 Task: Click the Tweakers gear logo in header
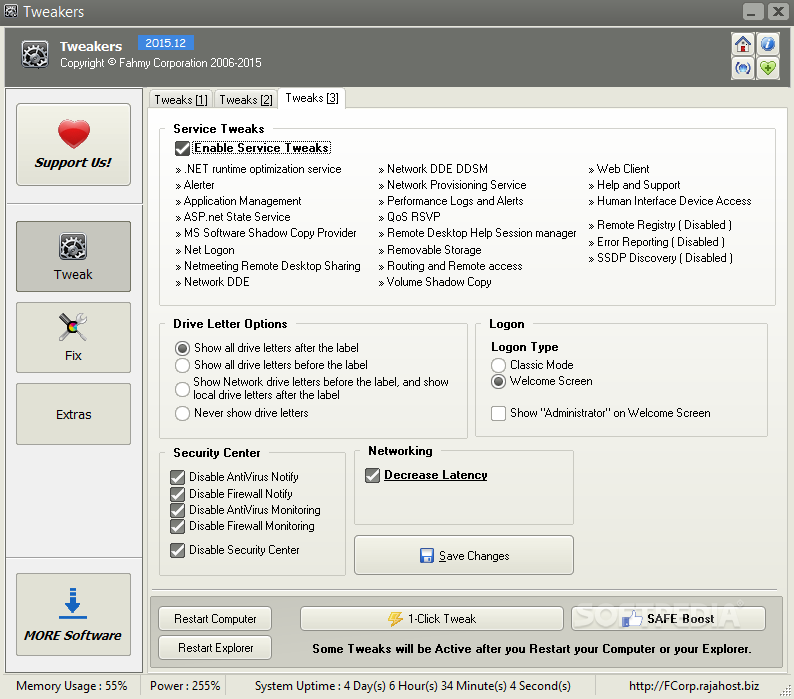click(x=35, y=54)
